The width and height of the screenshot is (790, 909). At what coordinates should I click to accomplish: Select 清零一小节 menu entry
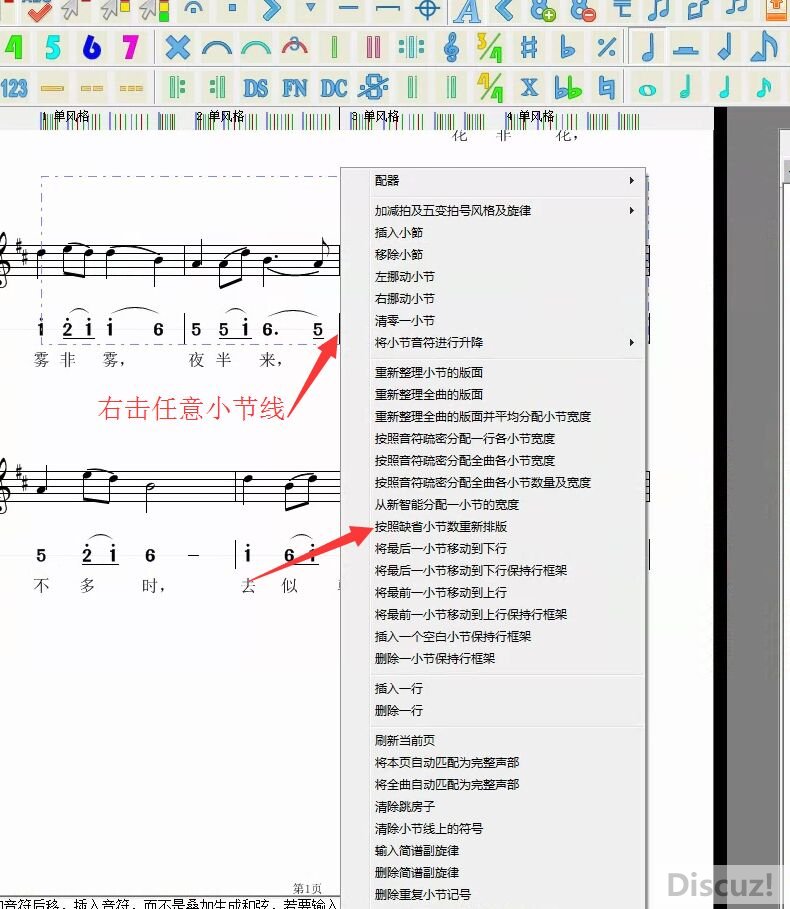click(x=405, y=321)
